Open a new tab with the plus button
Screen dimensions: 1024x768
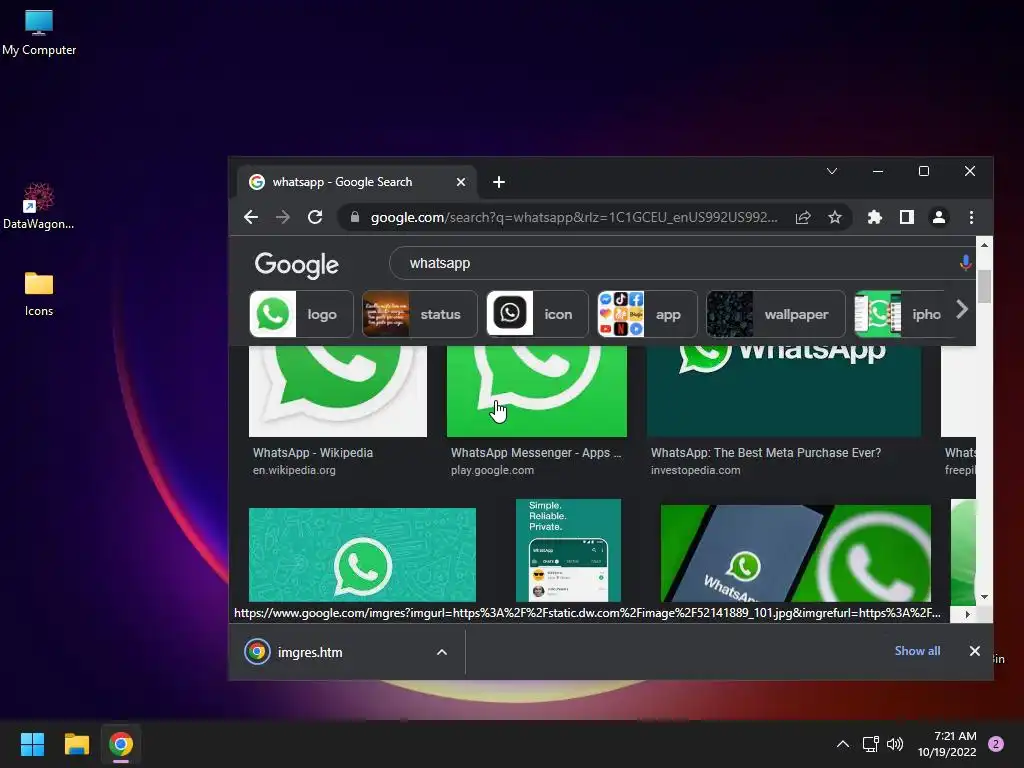499,182
